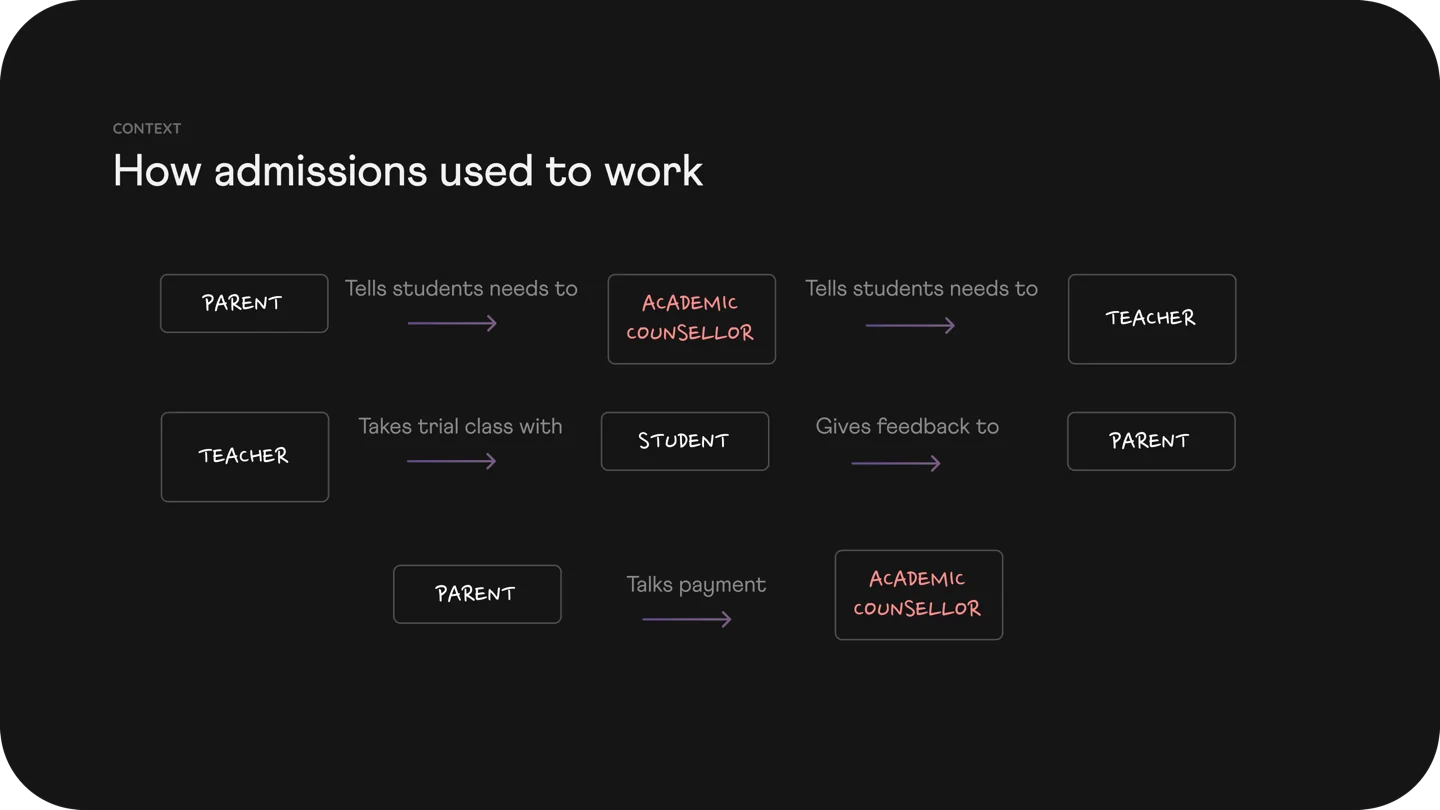1440x810 pixels.
Task: Click the CONTEXT label above the title
Action: (x=147, y=129)
